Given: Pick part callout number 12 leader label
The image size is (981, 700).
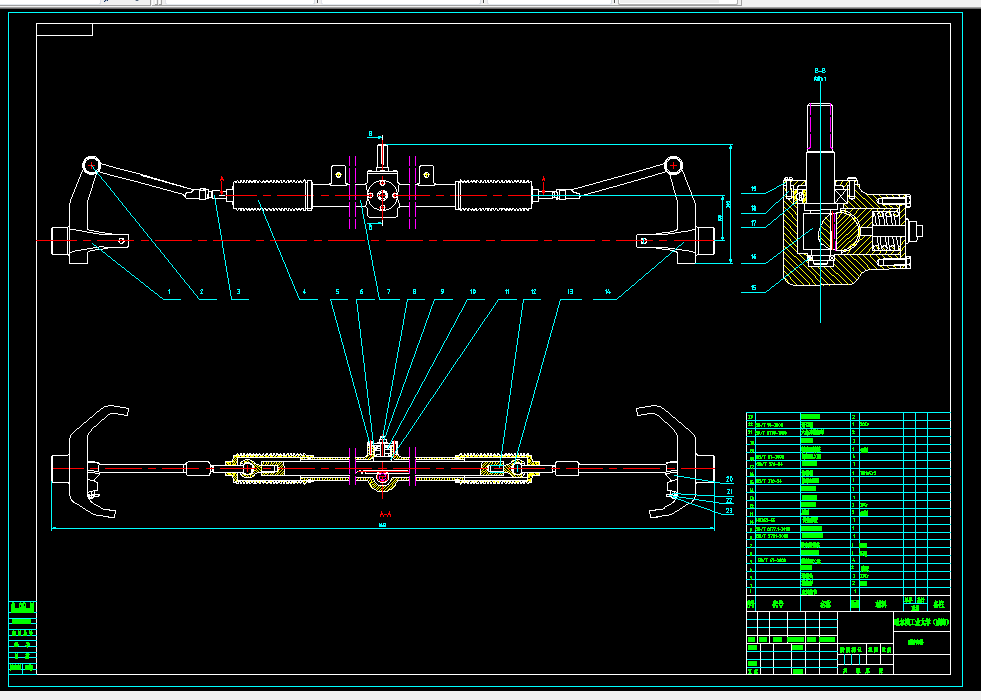Looking at the screenshot, I should click(x=534, y=292).
